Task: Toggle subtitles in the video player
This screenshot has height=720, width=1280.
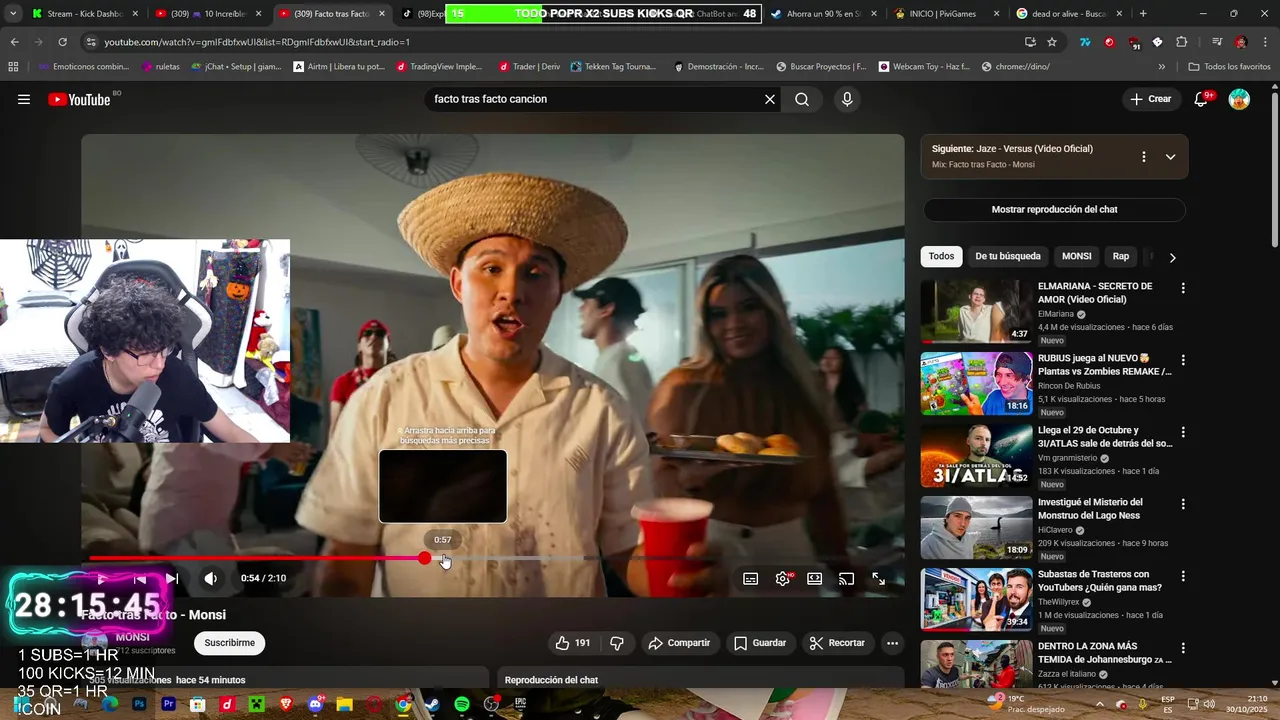Action: click(x=751, y=578)
